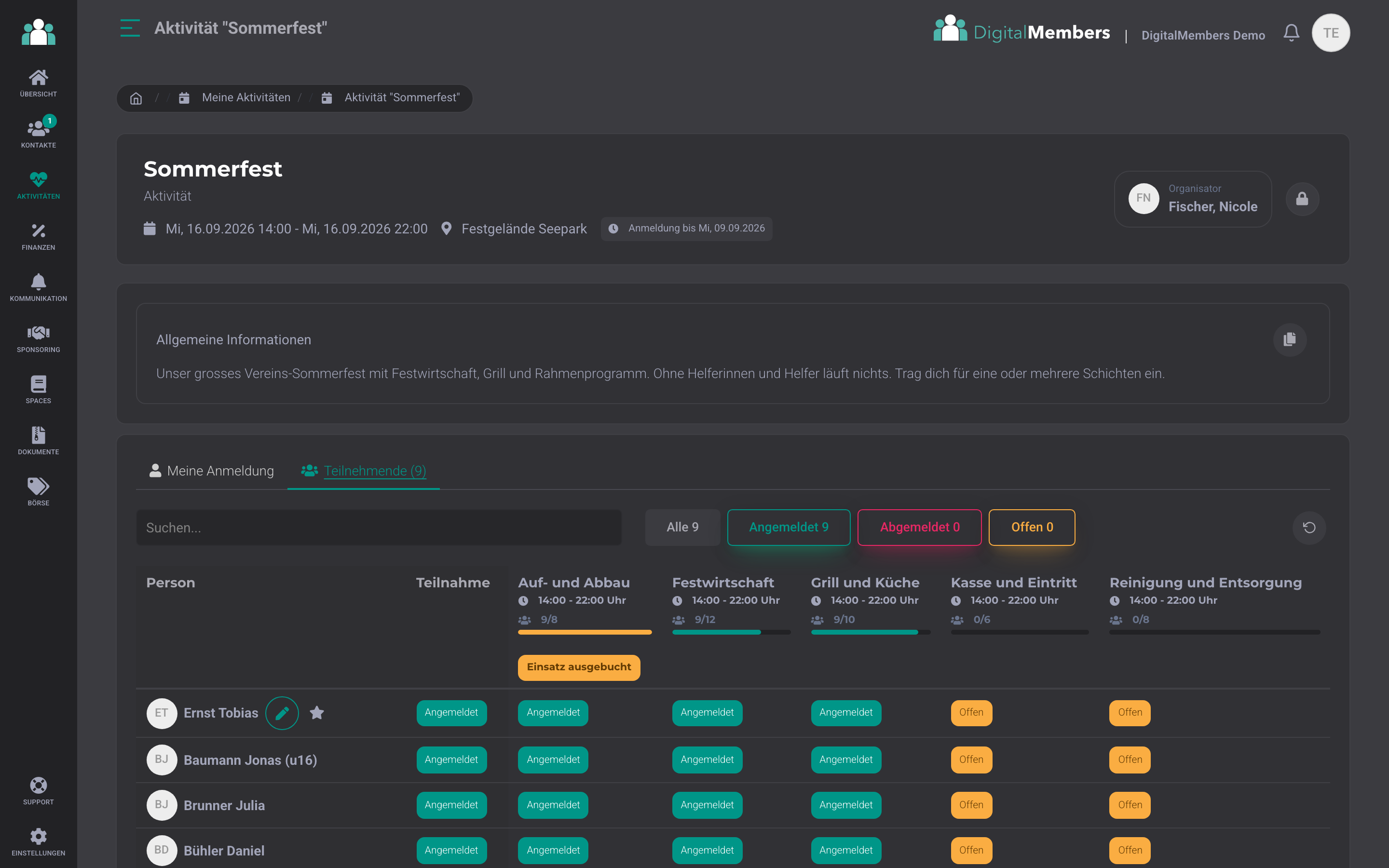Image resolution: width=1389 pixels, height=868 pixels.
Task: Copy Allgemeine Informationen with copy icon
Action: (x=1290, y=339)
